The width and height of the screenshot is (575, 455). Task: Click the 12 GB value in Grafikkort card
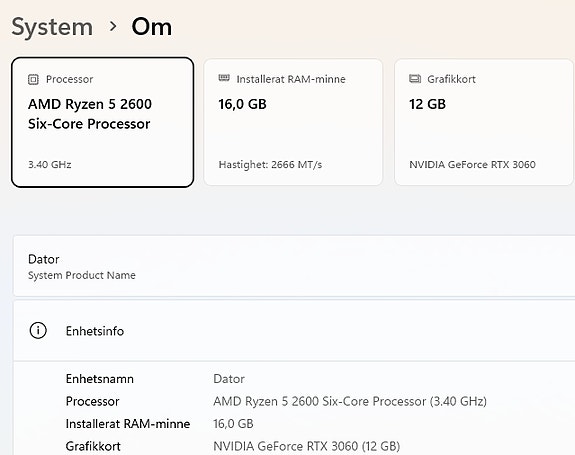(x=428, y=104)
